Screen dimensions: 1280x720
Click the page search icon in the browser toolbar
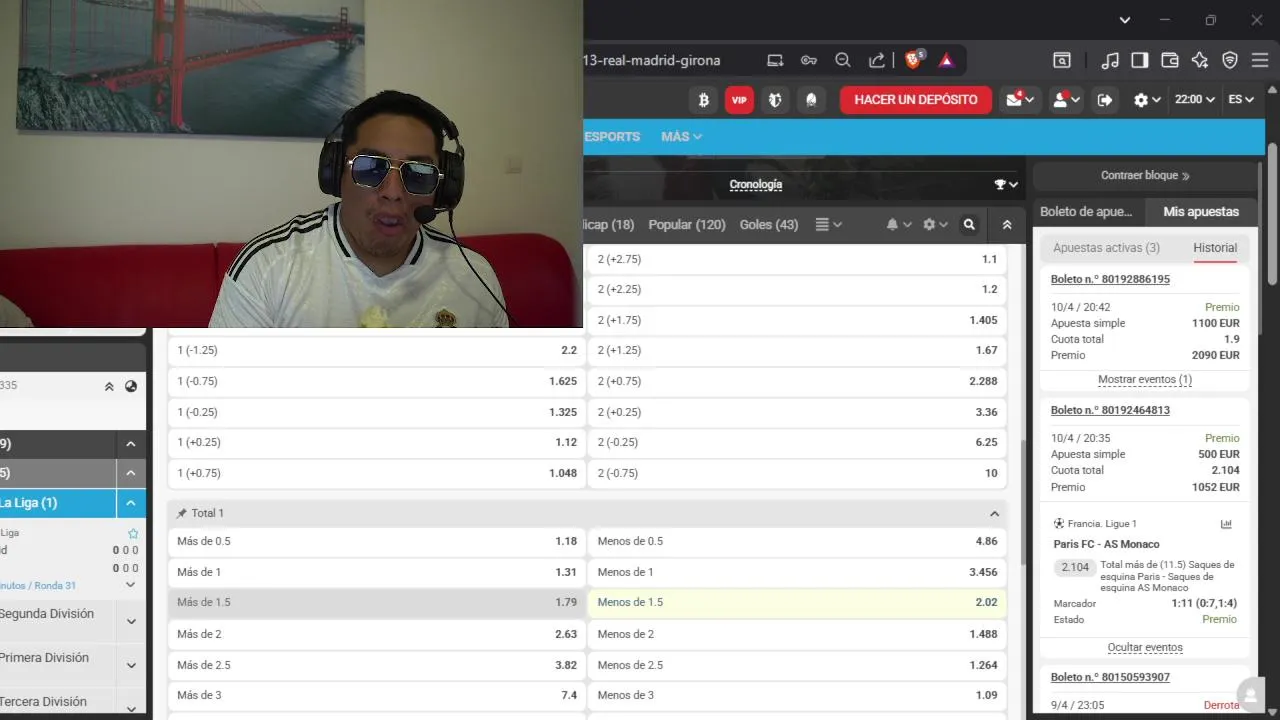tap(1062, 60)
